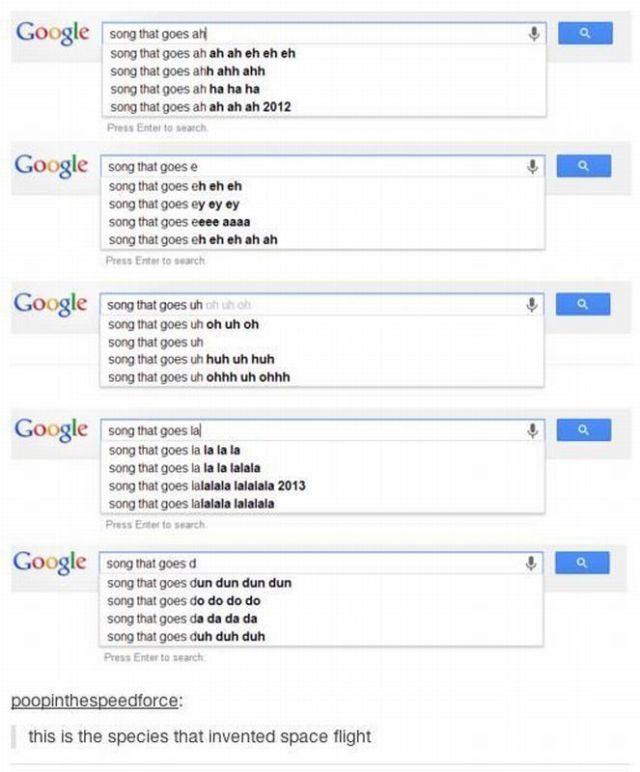The image size is (640, 772).
Task: Choose suggestion 'song that goes eh eh eh'
Action: point(175,186)
